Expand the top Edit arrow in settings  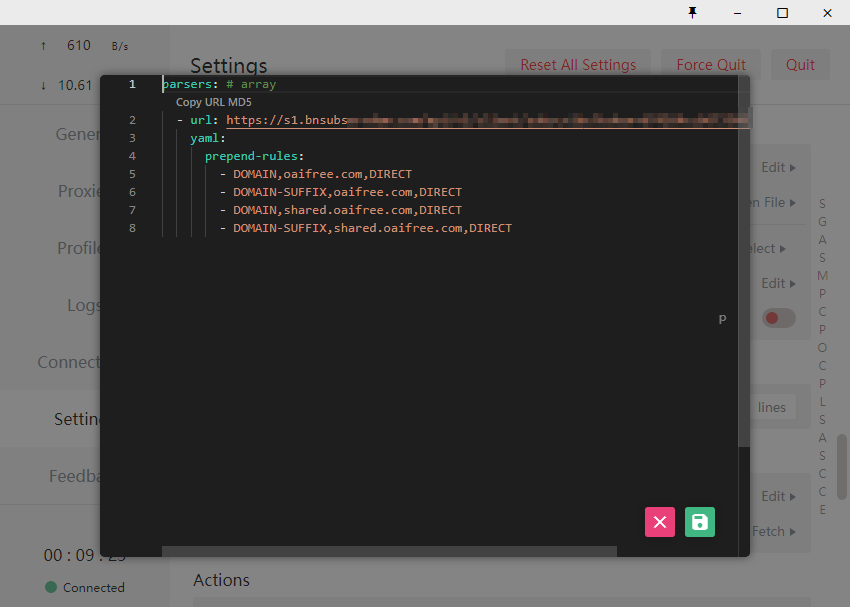click(x=778, y=167)
